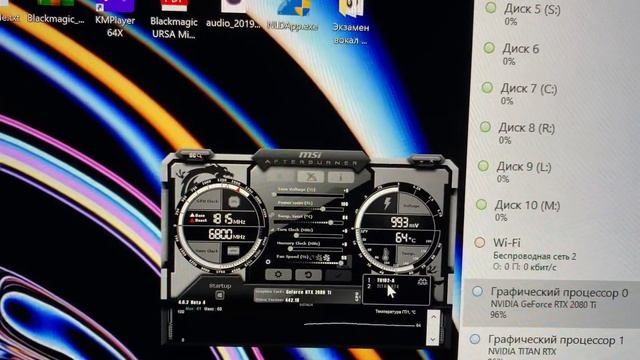Select Диск 10 (M:) in Task Manager
The height and width of the screenshot is (360, 640).
point(551,210)
